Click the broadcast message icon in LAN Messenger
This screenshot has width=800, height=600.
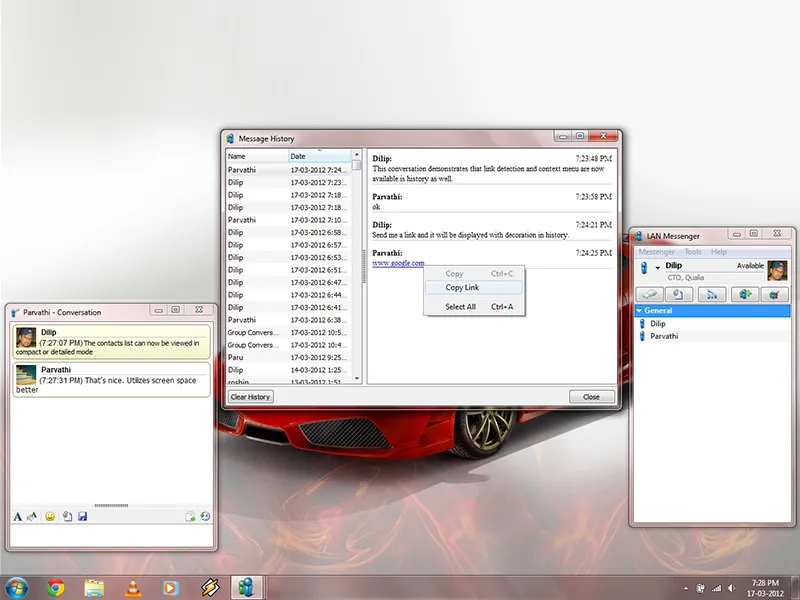(x=713, y=294)
